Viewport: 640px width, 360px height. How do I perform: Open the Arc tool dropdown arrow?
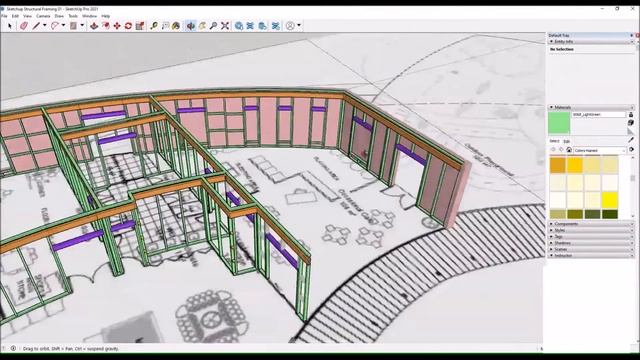pyautogui.click(x=63, y=26)
